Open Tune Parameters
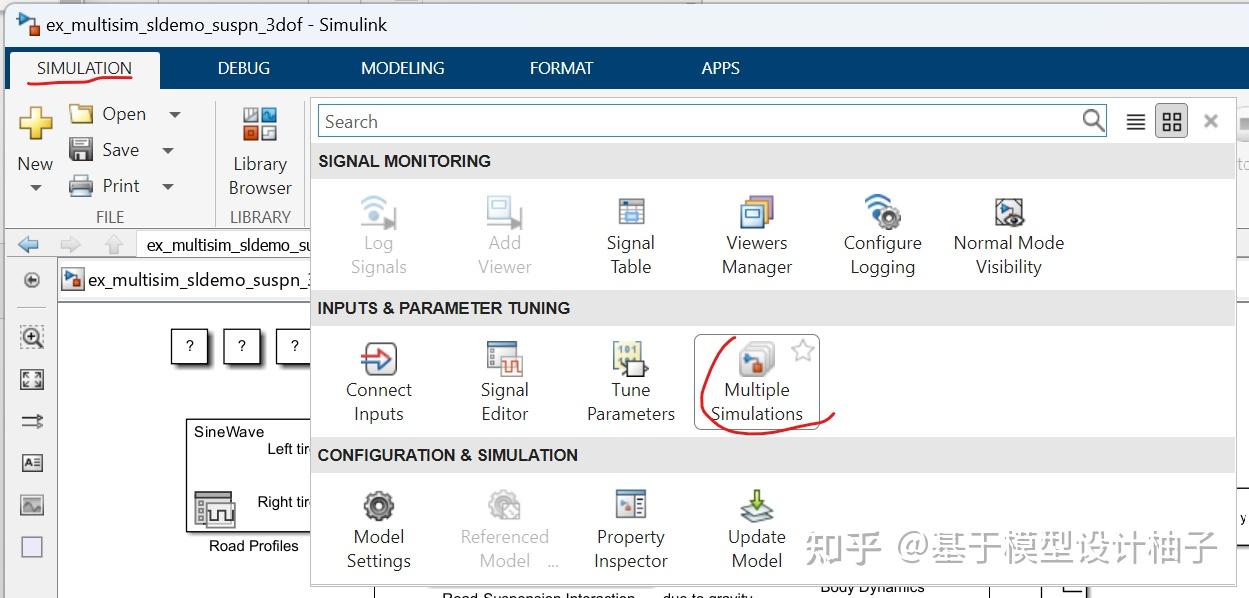1249x598 pixels. coord(630,380)
